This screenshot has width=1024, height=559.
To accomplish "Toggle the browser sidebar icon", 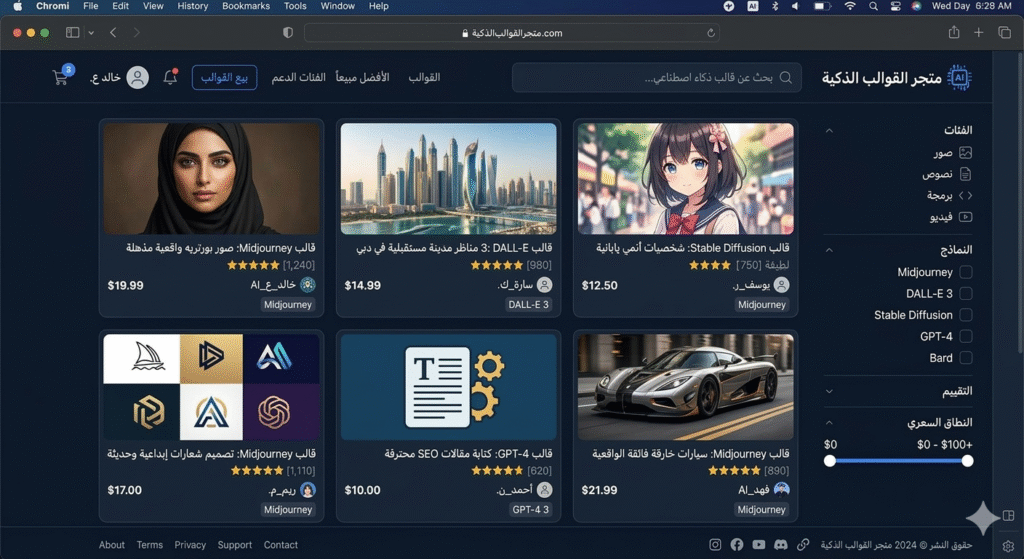I will point(72,33).
